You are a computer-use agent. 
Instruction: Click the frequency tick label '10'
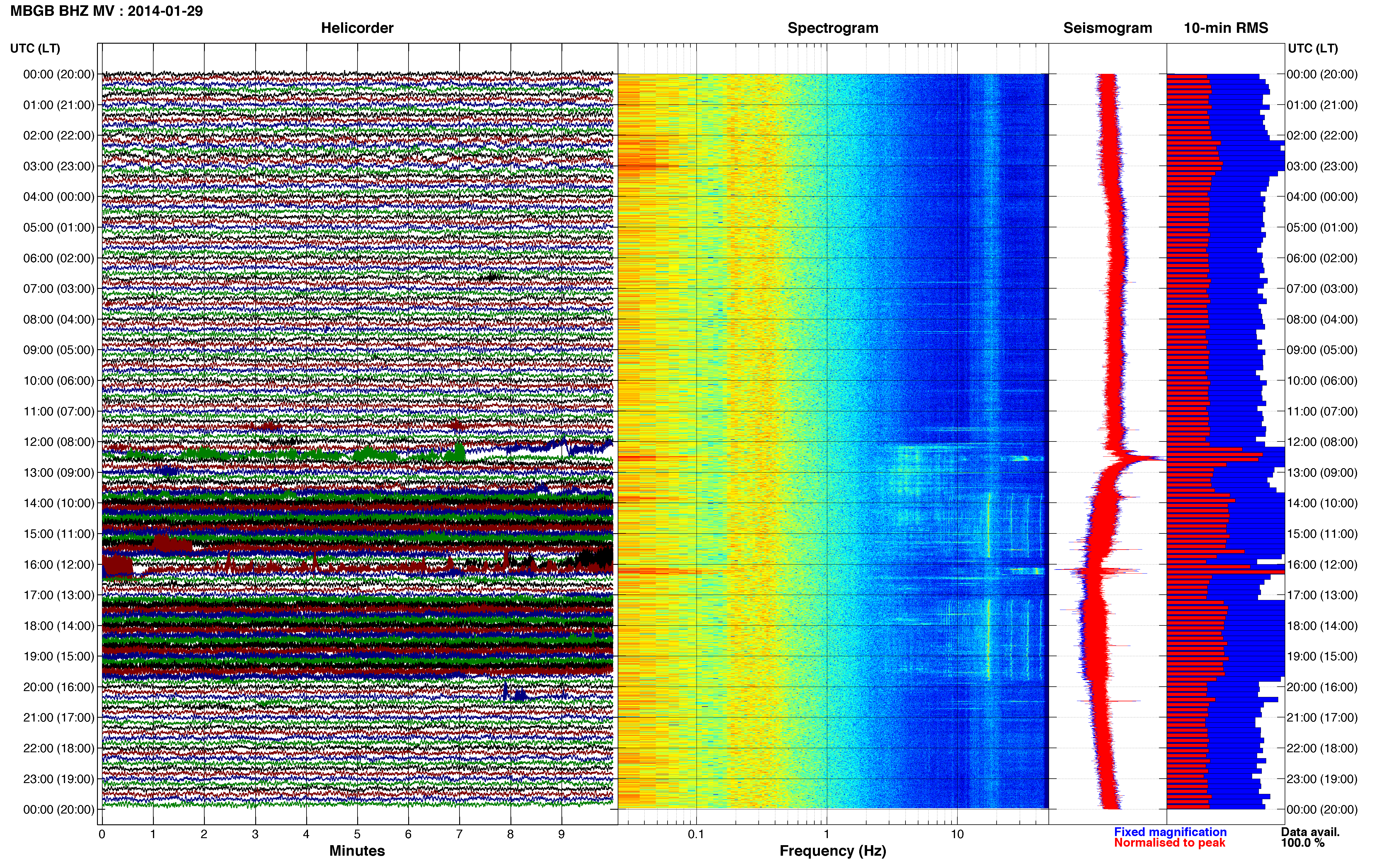(x=957, y=834)
